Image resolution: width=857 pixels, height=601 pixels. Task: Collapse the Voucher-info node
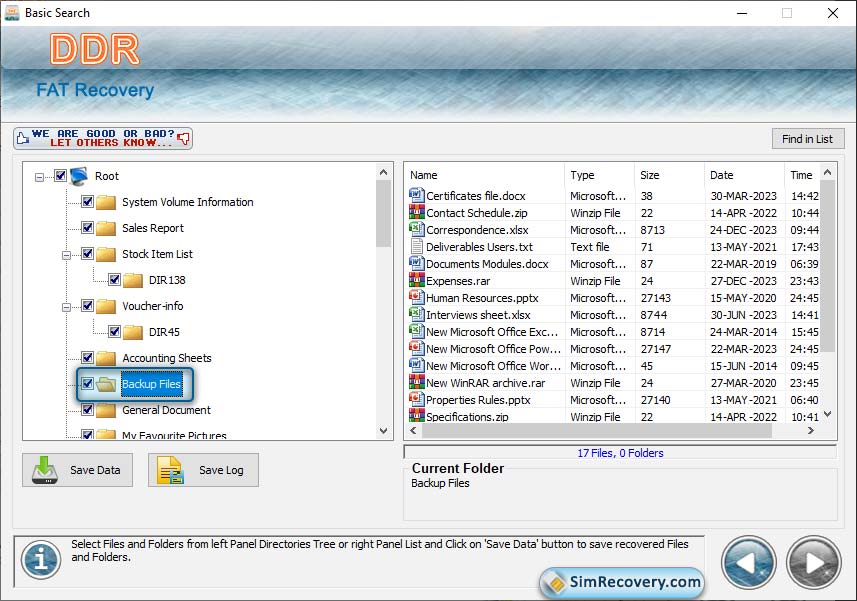66,307
